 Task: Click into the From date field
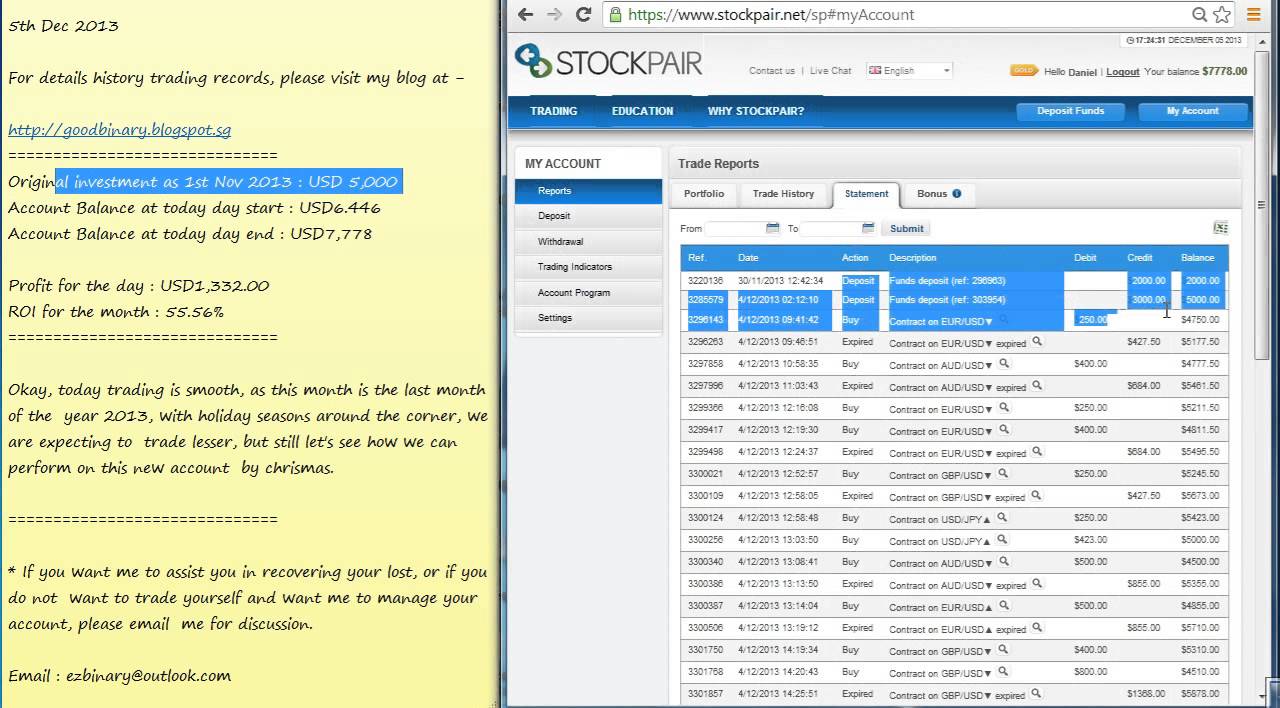point(735,229)
